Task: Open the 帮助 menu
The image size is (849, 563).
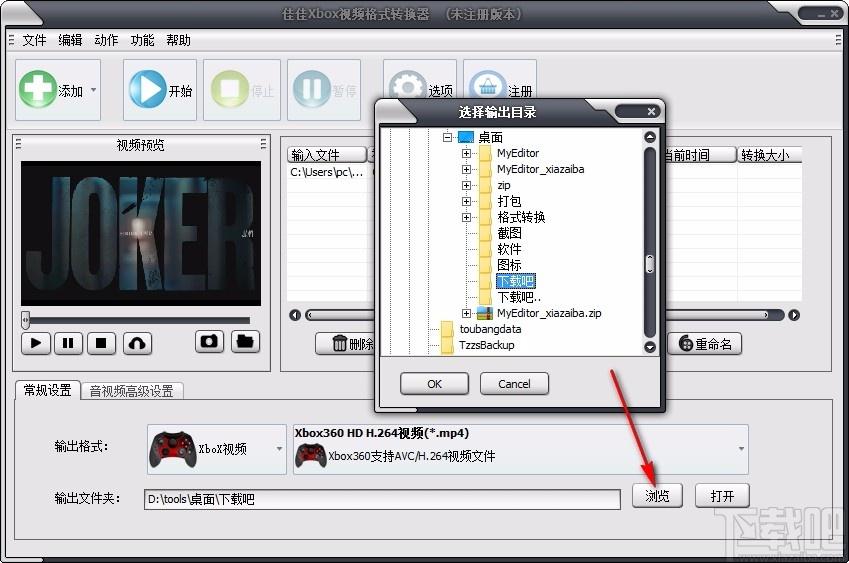Action: click(178, 40)
